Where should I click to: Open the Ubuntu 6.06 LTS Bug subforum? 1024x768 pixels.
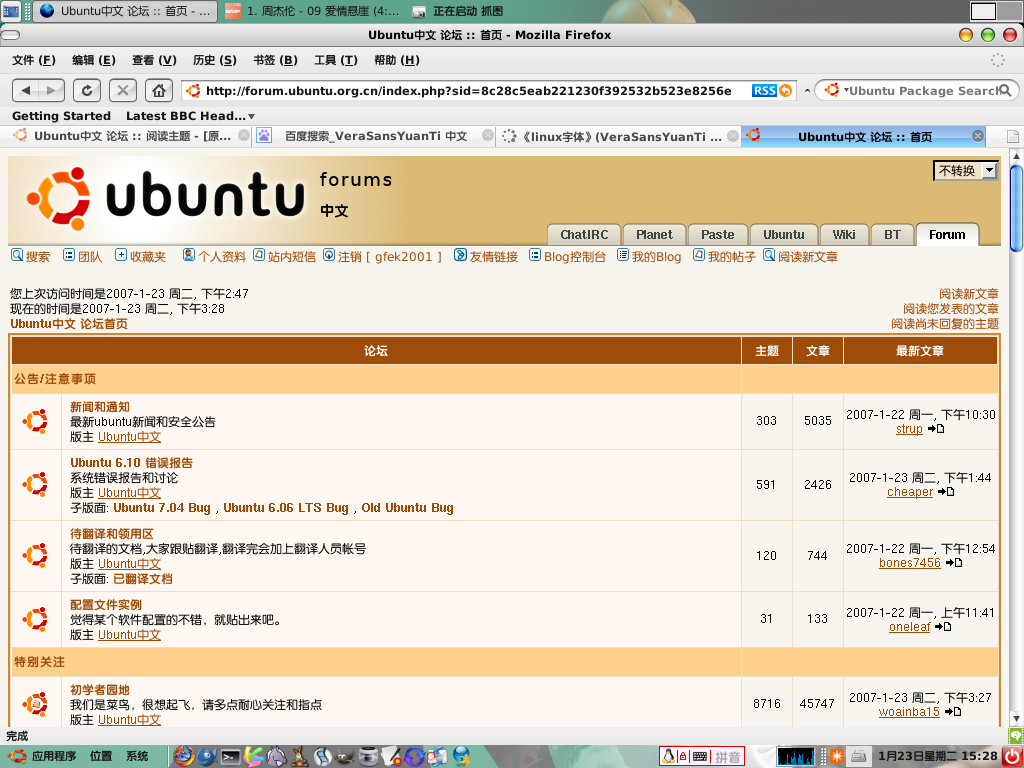pyautogui.click(x=286, y=507)
